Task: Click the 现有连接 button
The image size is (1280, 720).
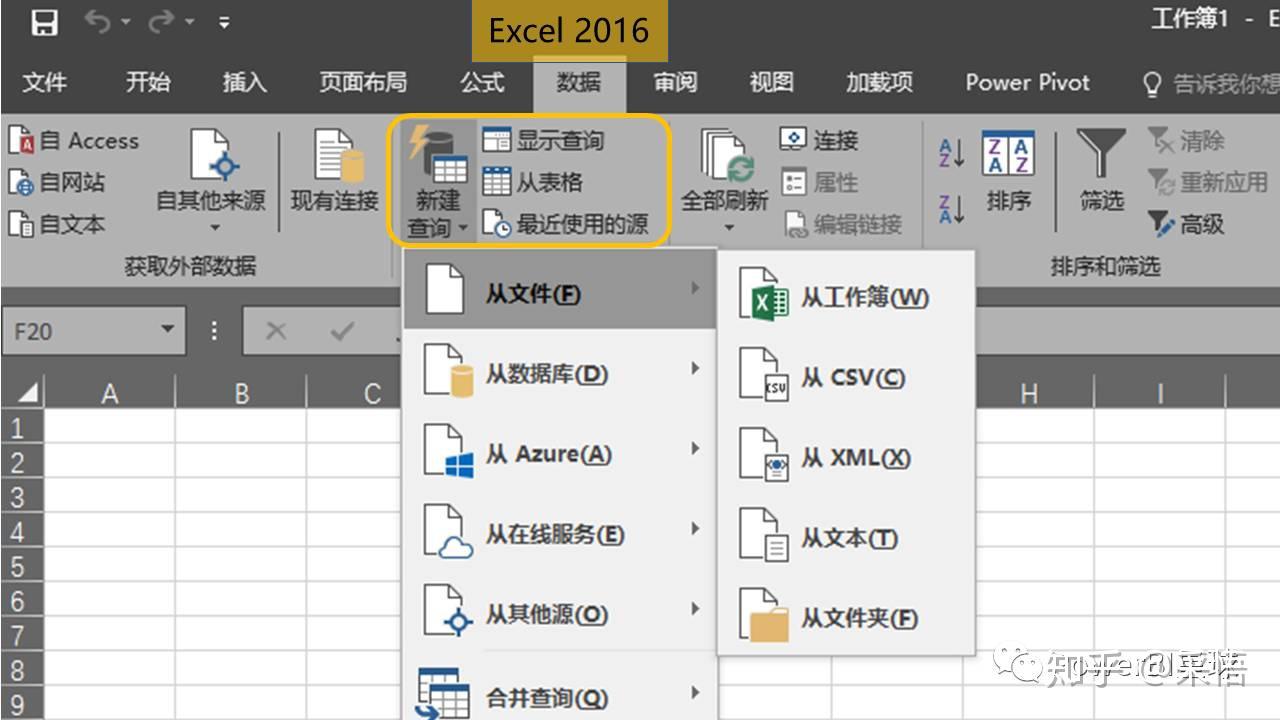Action: (335, 170)
